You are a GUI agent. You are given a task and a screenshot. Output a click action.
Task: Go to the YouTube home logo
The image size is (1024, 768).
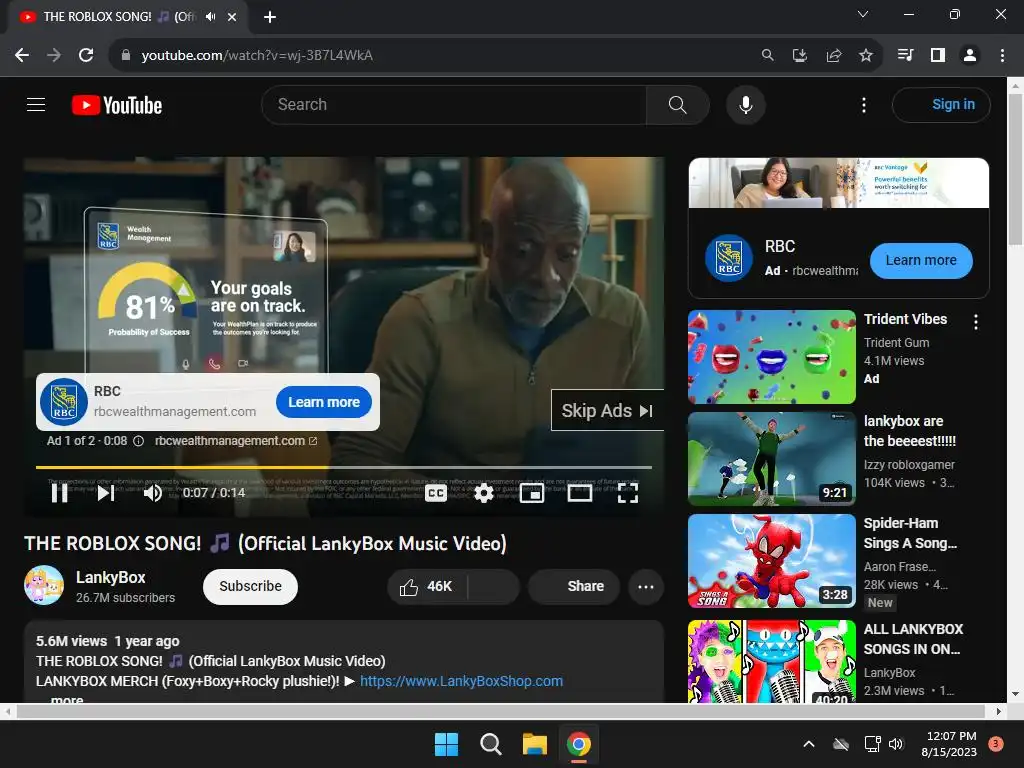[117, 105]
